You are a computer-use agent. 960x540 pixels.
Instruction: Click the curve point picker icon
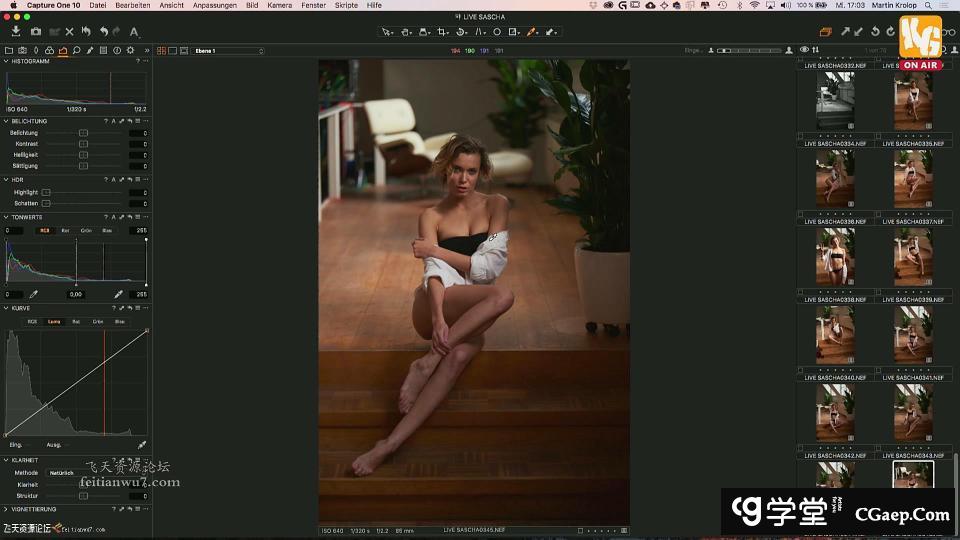[x=141, y=444]
